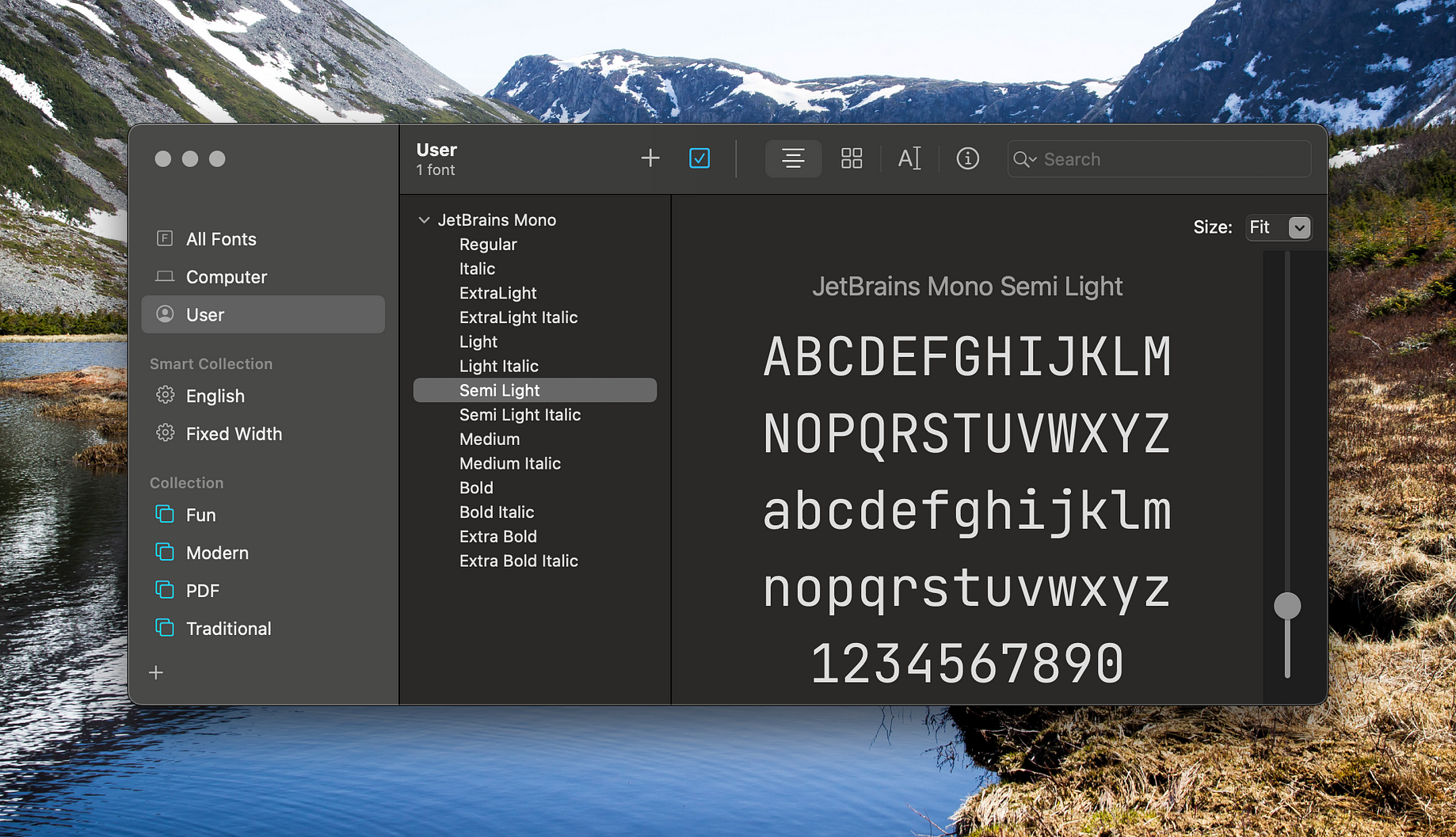
Task: Click the '1 font' count label
Action: click(x=436, y=170)
